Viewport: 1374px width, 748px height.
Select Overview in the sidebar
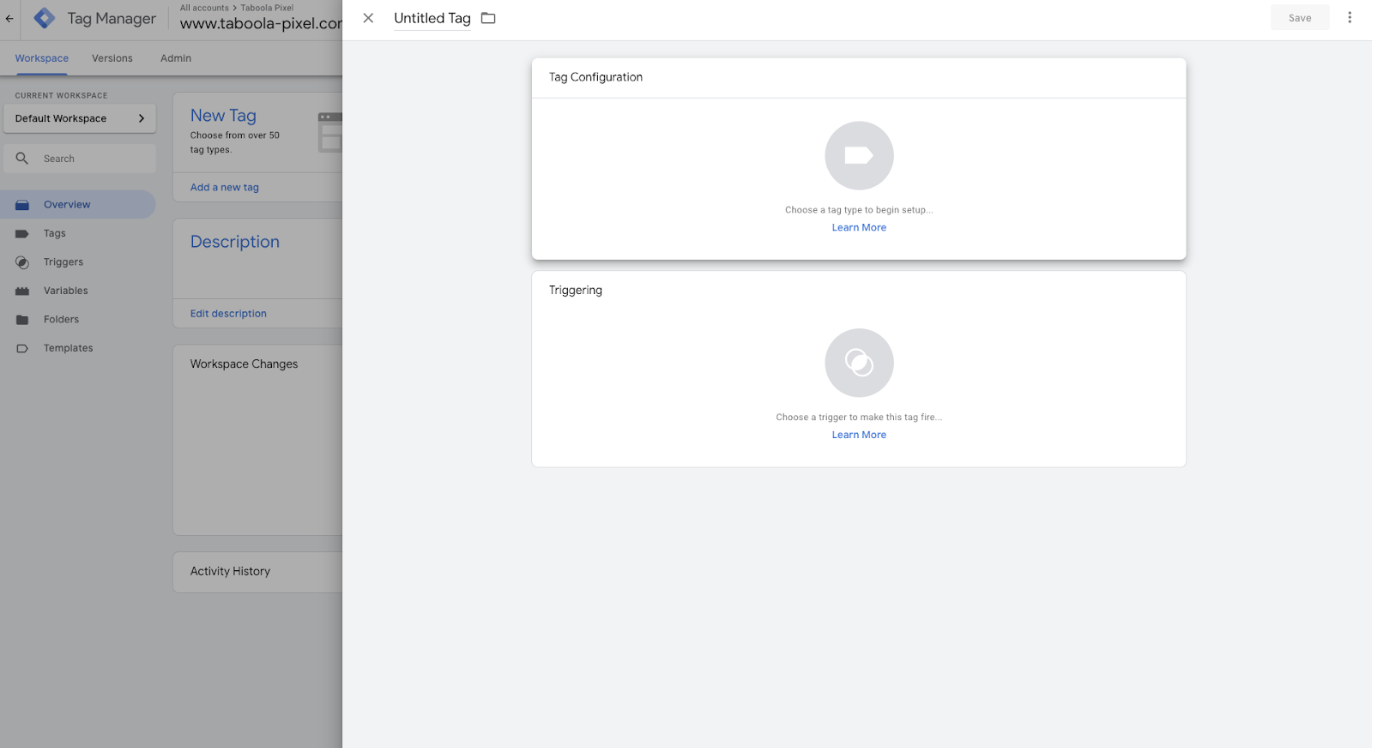tap(78, 204)
